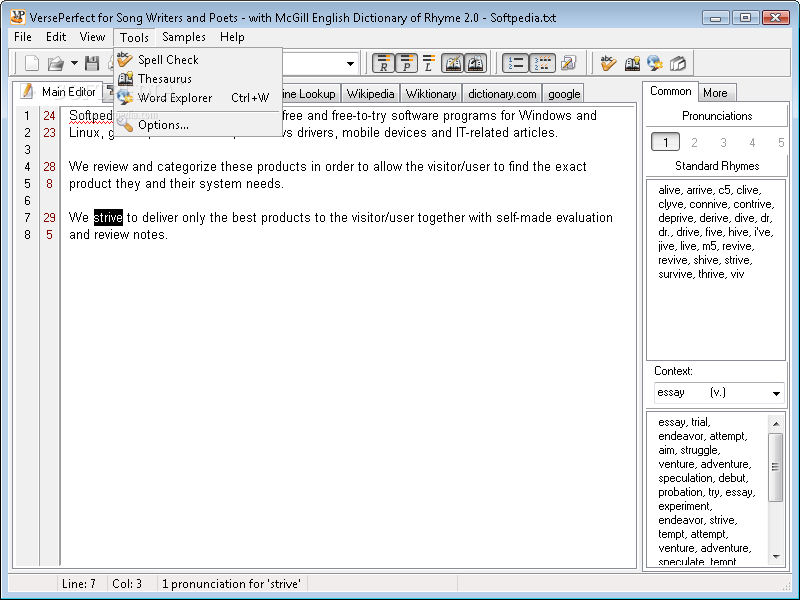
Task: Click 'Col: 3' in status bar
Action: [x=127, y=584]
